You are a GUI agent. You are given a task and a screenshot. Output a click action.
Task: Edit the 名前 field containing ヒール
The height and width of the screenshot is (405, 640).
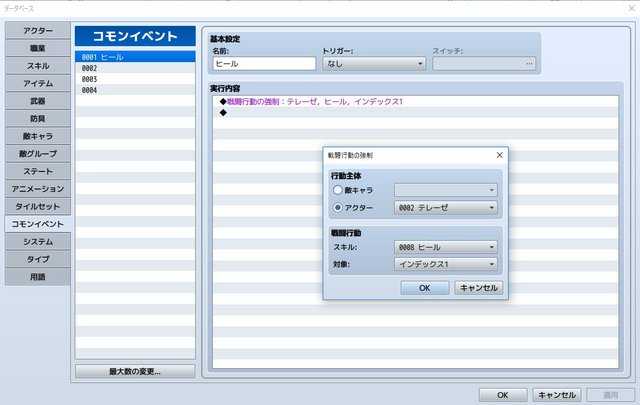(264, 64)
